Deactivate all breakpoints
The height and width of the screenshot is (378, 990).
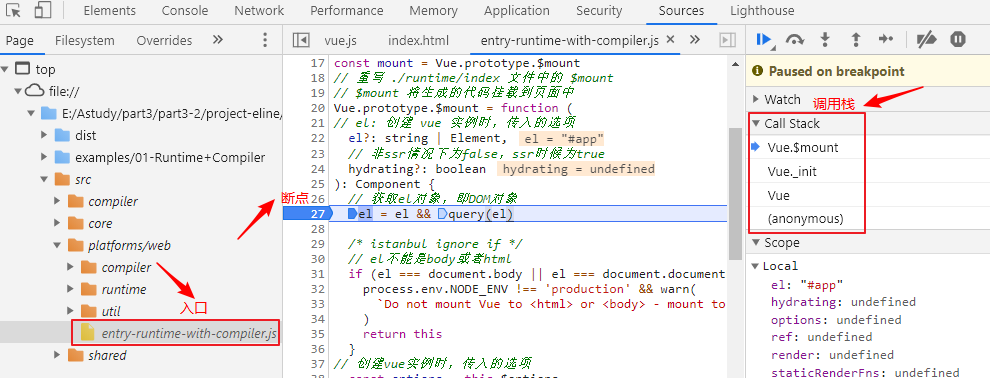927,40
